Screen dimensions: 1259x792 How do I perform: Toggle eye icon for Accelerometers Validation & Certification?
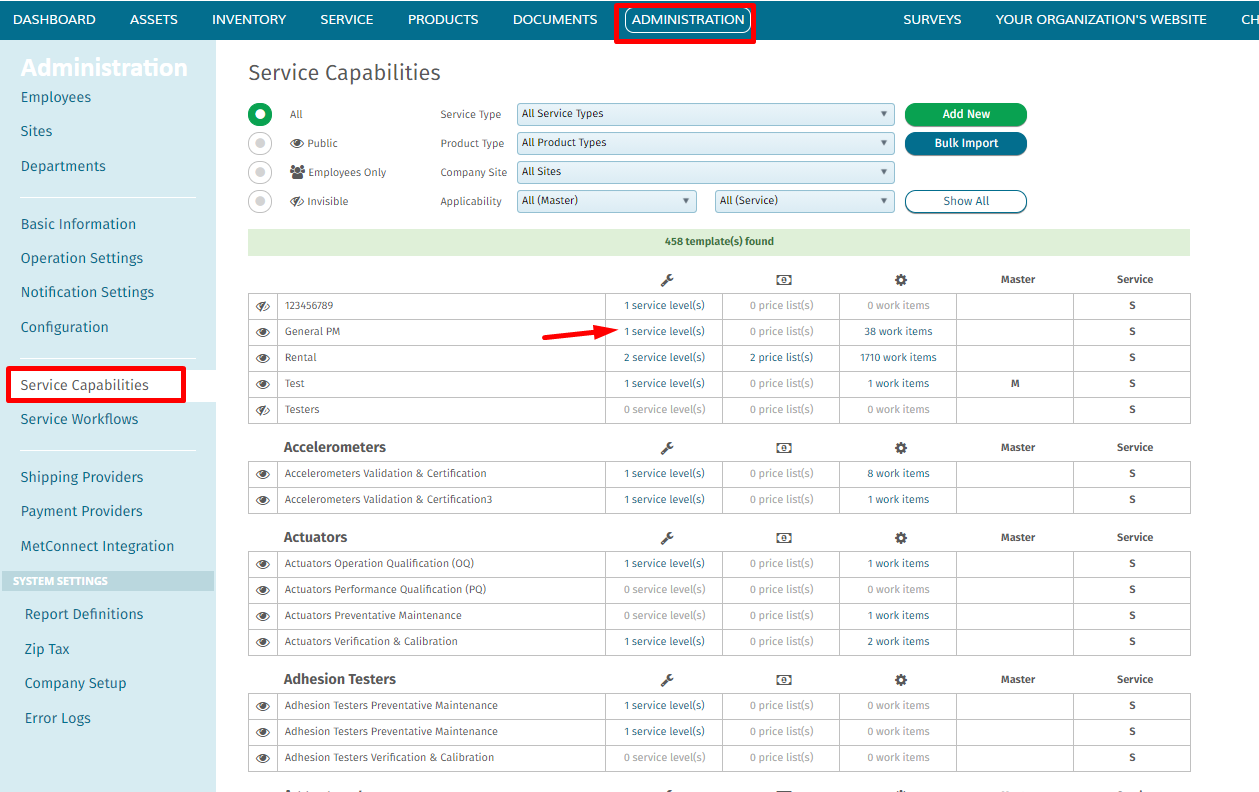point(263,474)
